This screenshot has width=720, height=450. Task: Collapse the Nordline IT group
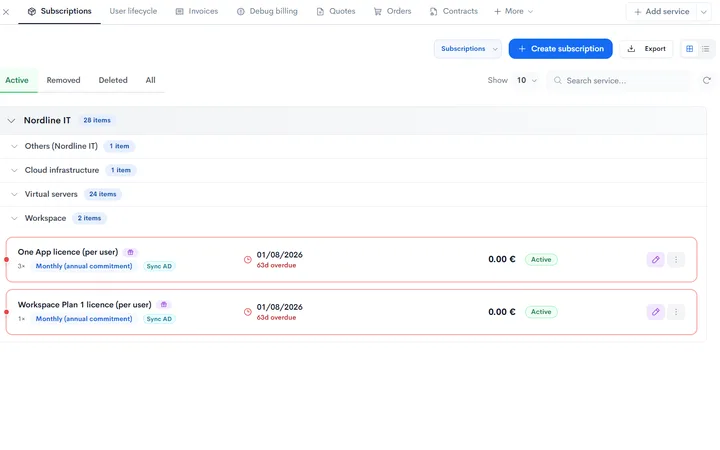[x=11, y=120]
